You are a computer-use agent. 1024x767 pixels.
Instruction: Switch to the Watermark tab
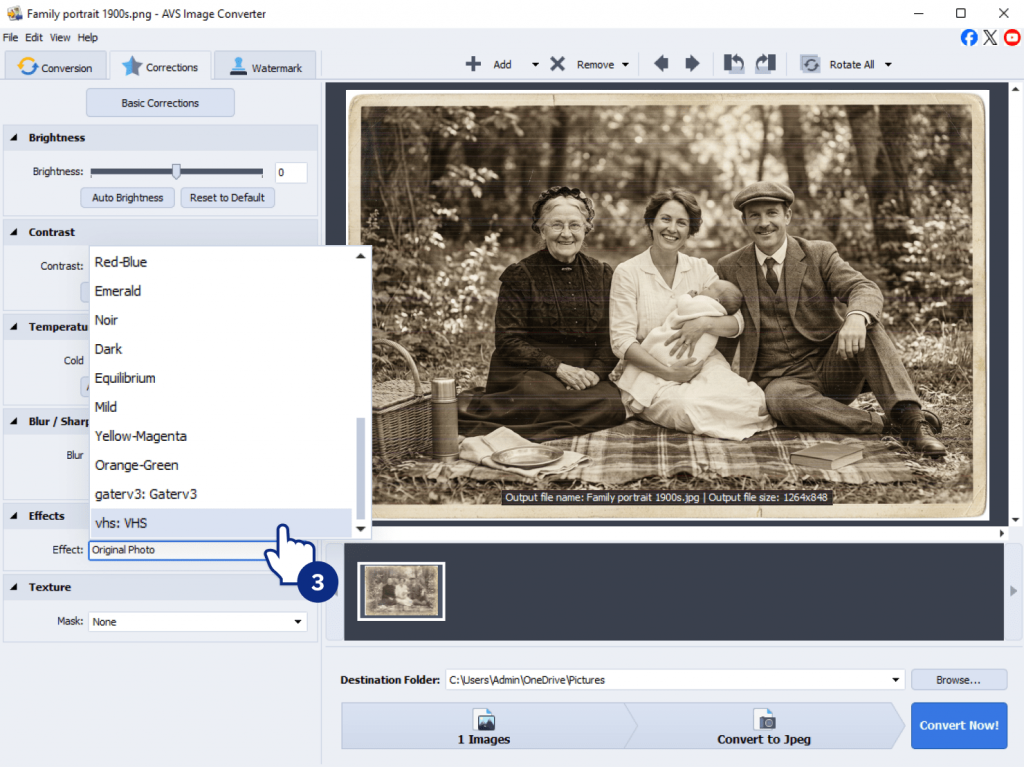pyautogui.click(x=265, y=67)
